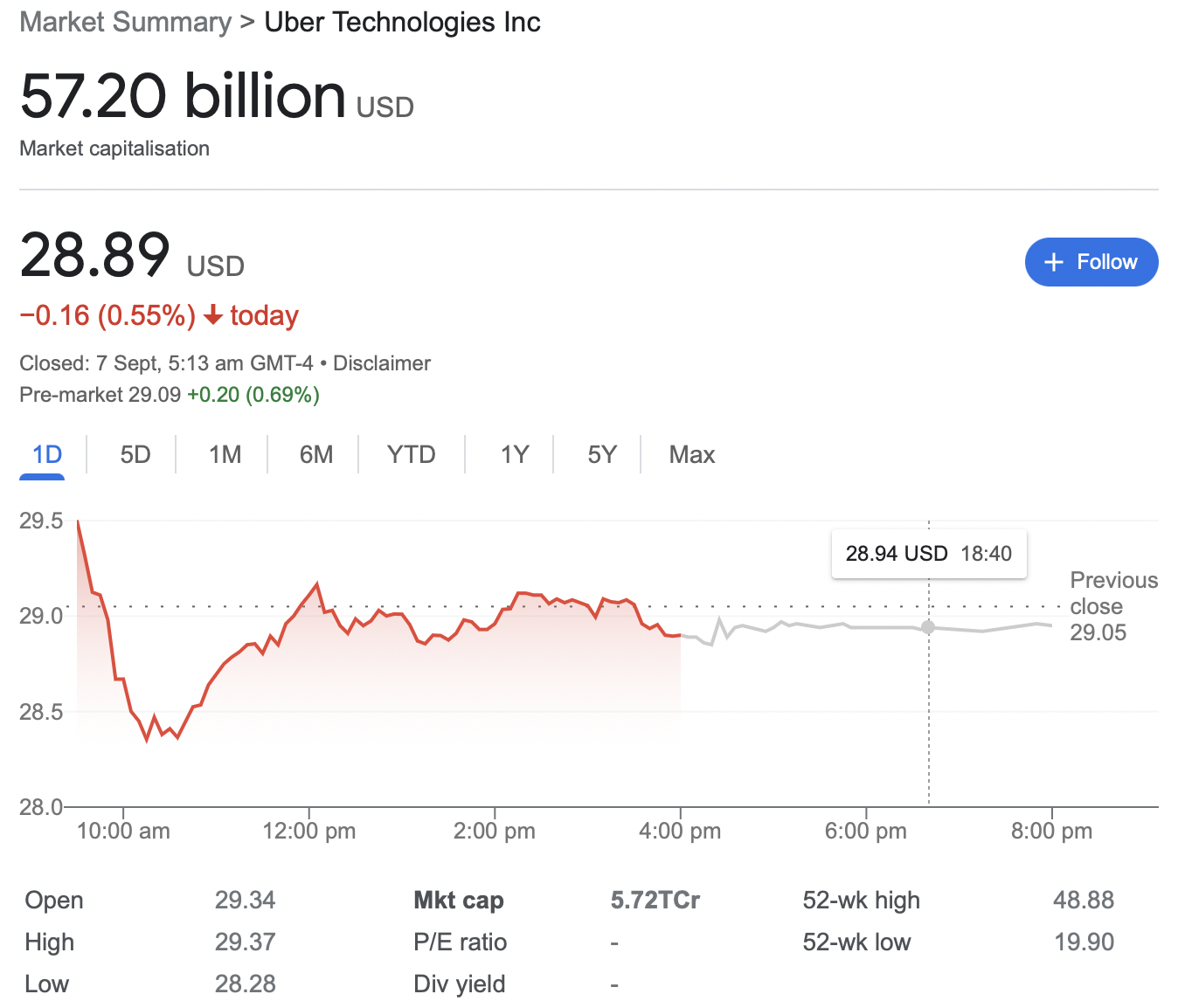Select the 1D time range tab
The height and width of the screenshot is (1008, 1178).
pos(47,455)
